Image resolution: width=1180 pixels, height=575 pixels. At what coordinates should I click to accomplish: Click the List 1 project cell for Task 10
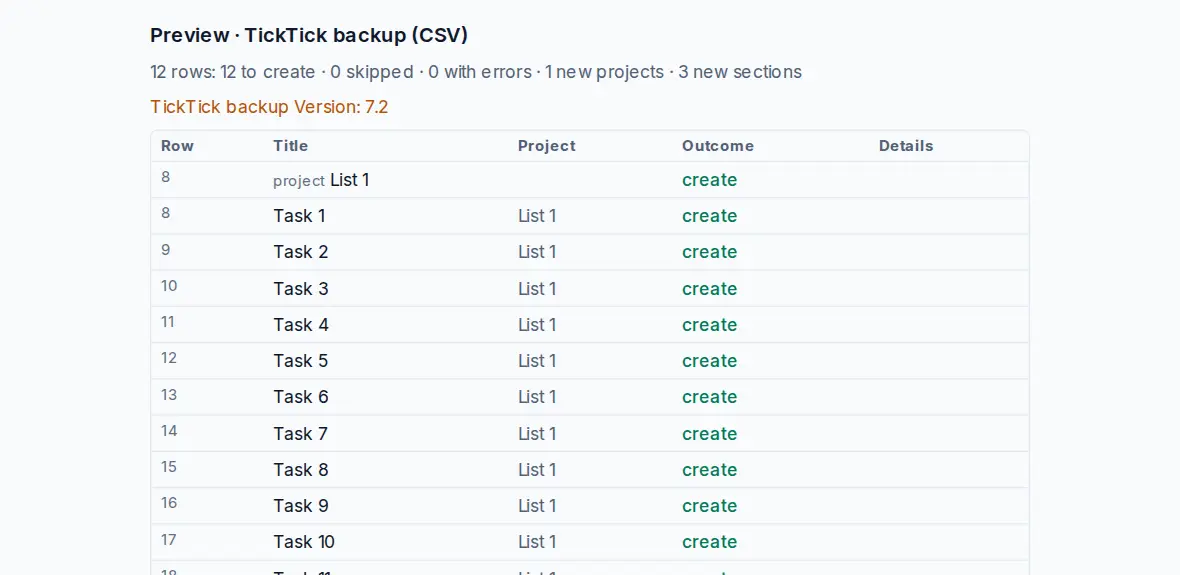click(x=537, y=543)
